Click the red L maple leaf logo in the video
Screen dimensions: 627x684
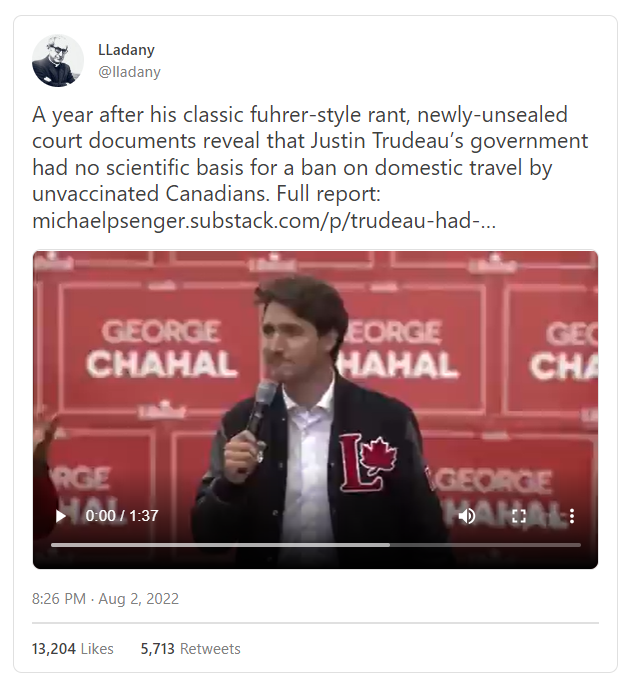click(x=367, y=462)
